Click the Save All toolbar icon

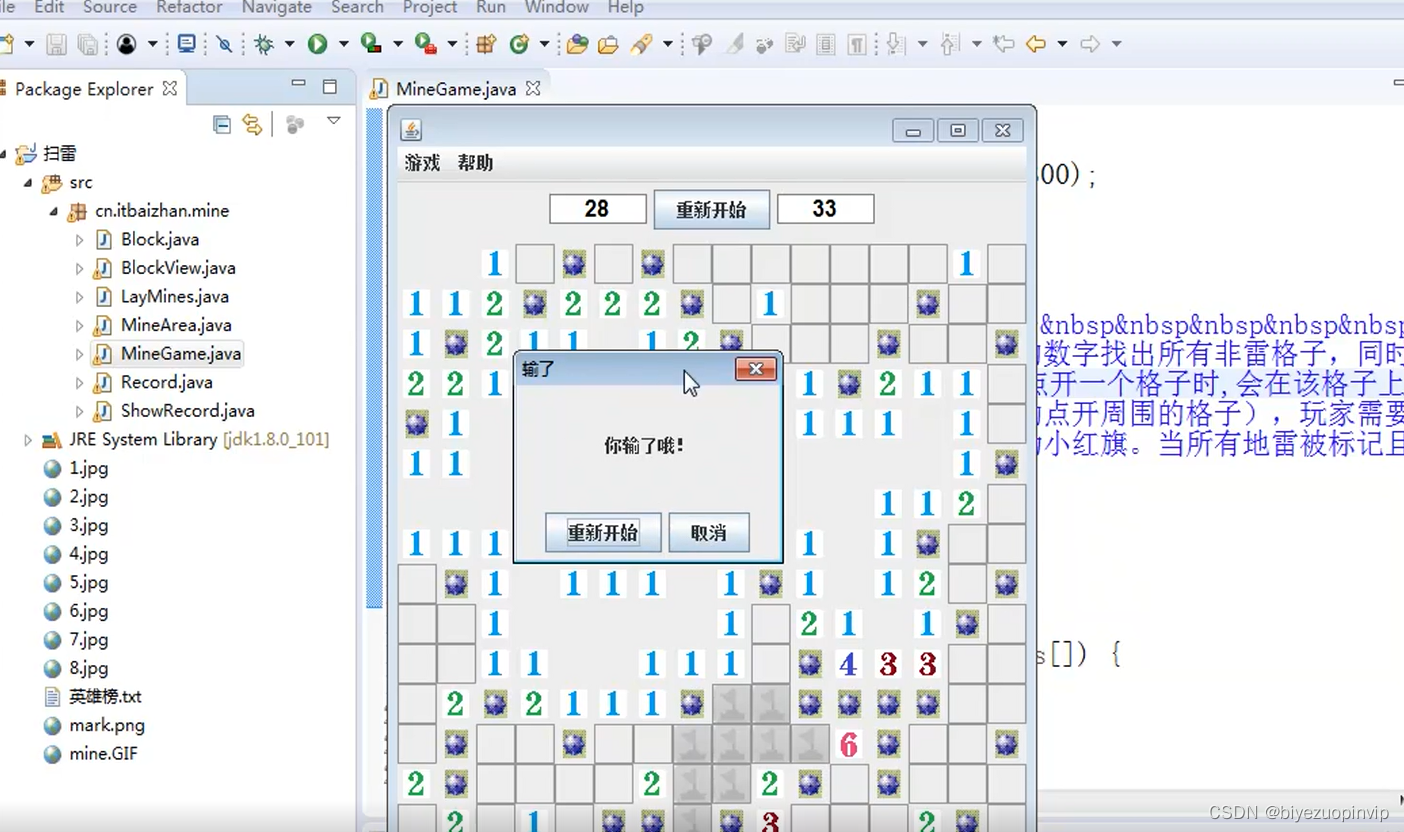(87, 44)
